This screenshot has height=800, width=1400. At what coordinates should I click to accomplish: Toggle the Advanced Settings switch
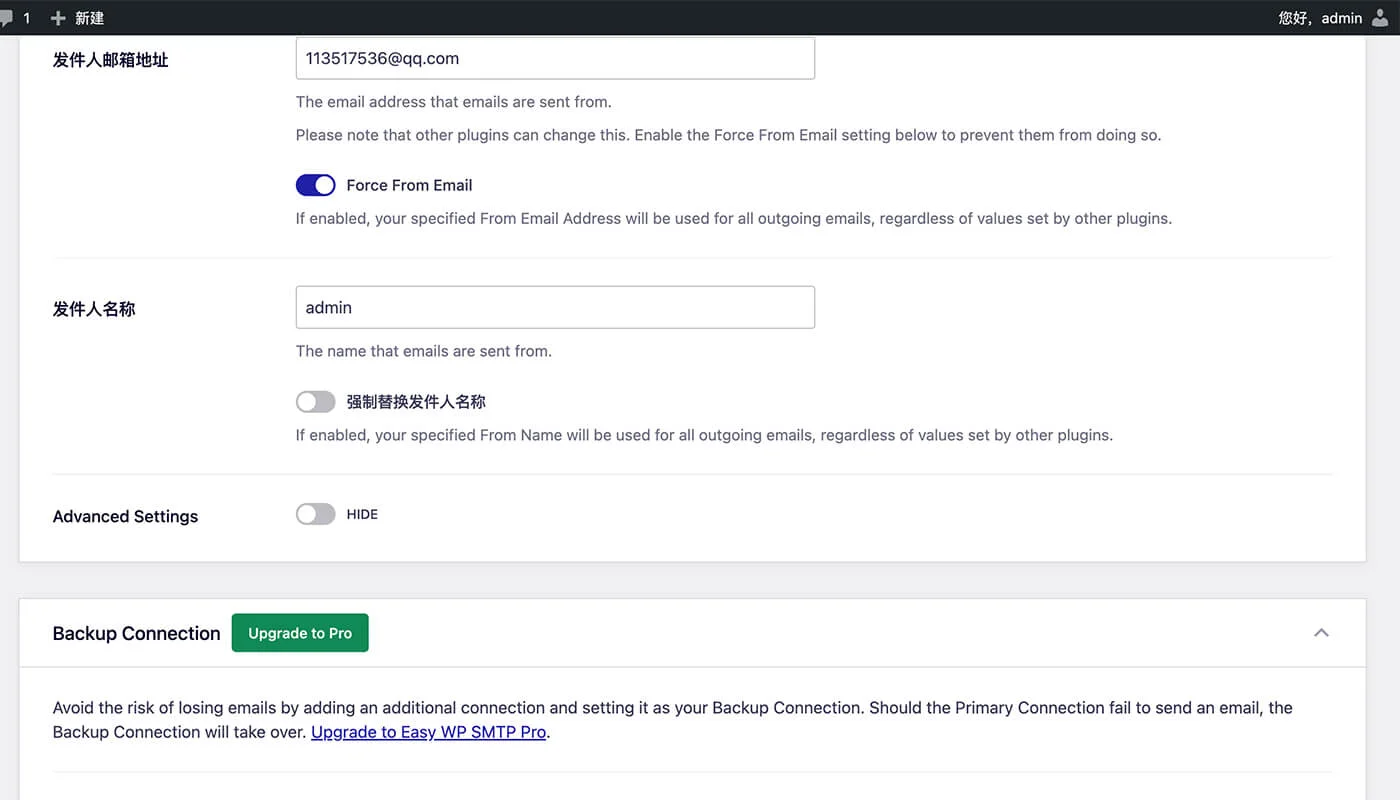coord(315,514)
